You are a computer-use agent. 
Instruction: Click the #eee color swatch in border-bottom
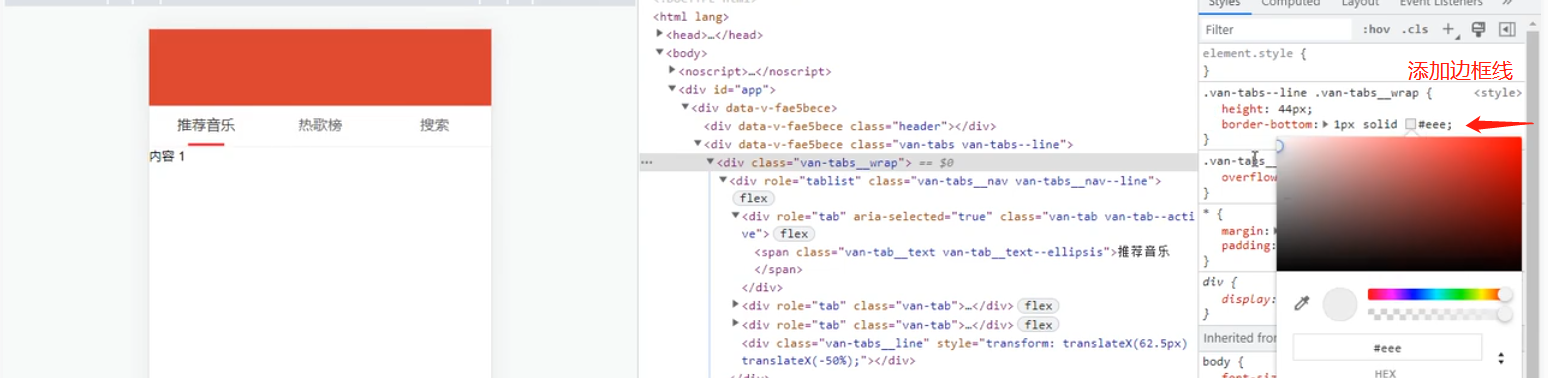[x=1410, y=124]
